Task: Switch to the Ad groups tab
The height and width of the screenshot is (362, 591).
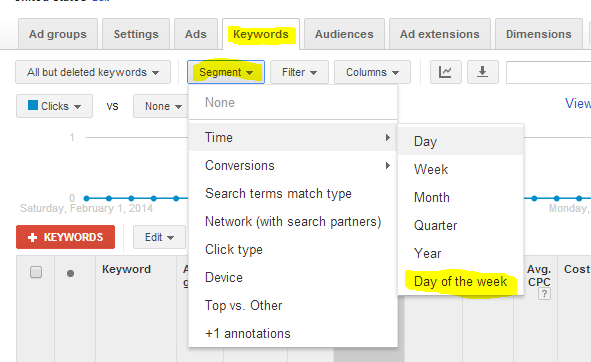Action: 58,34
